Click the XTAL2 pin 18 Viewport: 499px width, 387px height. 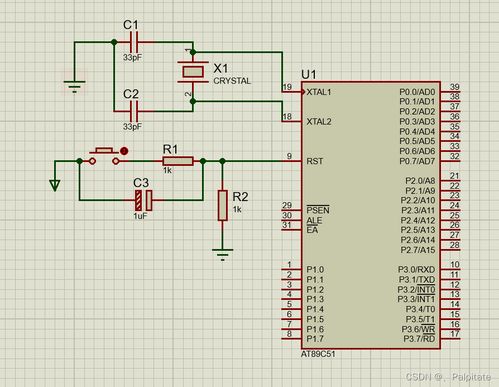coord(292,121)
